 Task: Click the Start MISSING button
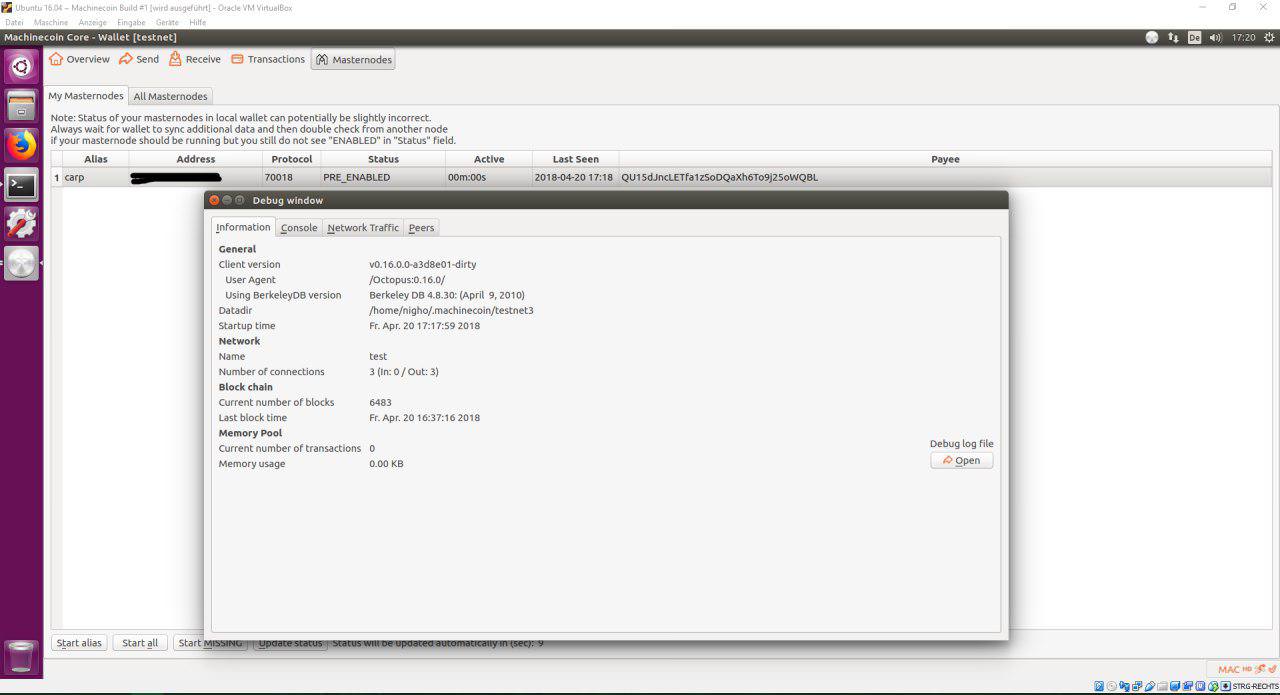tap(209, 643)
